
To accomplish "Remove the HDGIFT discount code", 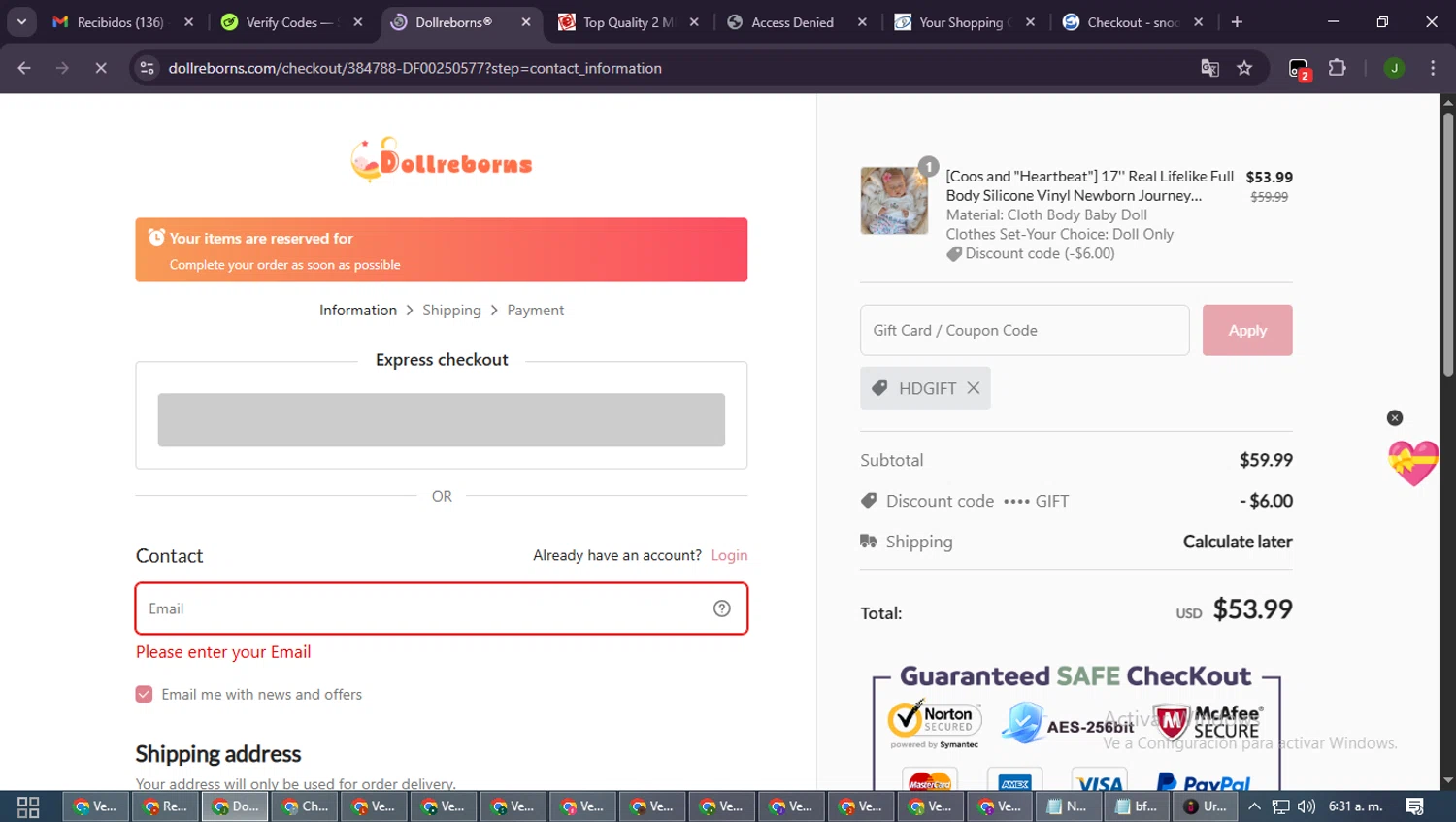I will coord(974,388).
